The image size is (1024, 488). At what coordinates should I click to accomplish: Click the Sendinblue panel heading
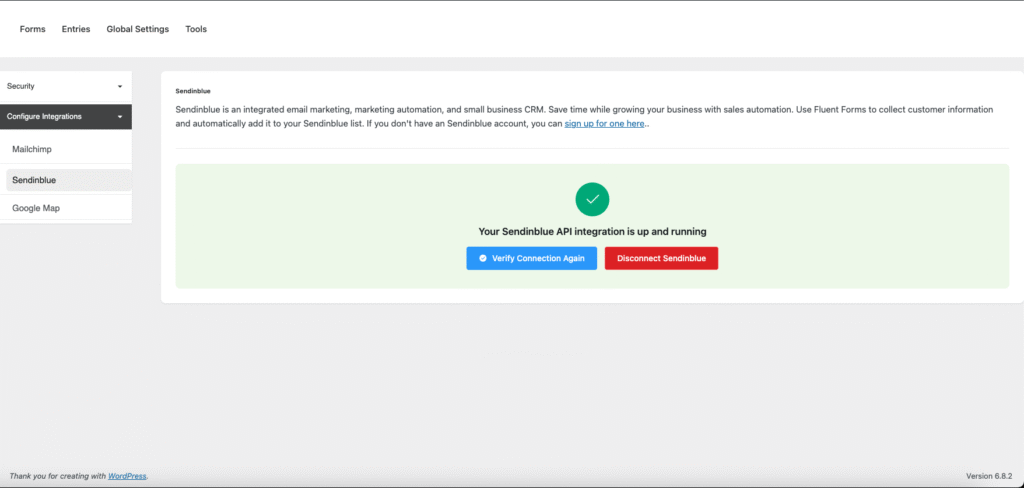[x=193, y=91]
